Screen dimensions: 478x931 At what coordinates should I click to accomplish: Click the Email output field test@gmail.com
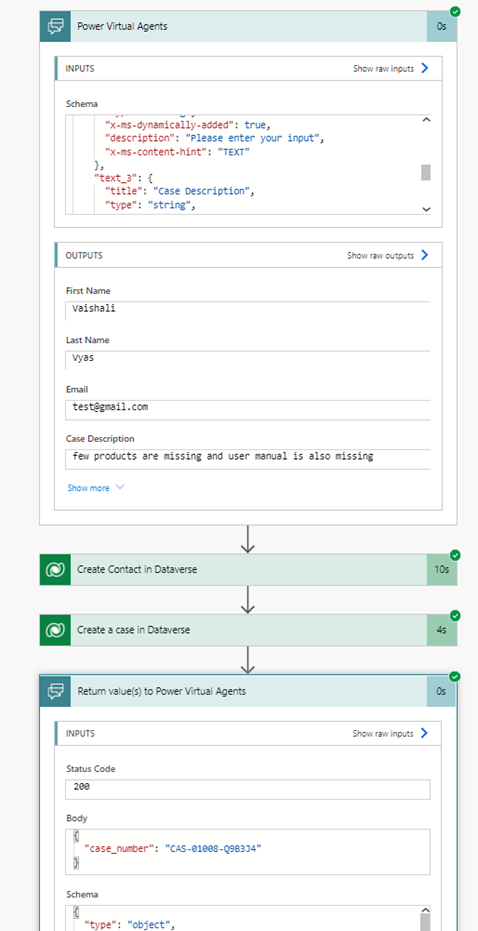click(248, 410)
